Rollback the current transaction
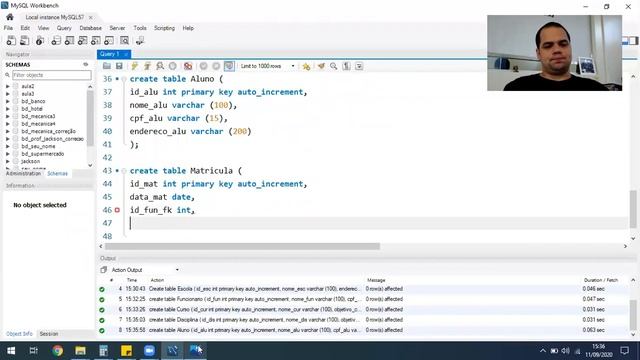 tap(216, 66)
